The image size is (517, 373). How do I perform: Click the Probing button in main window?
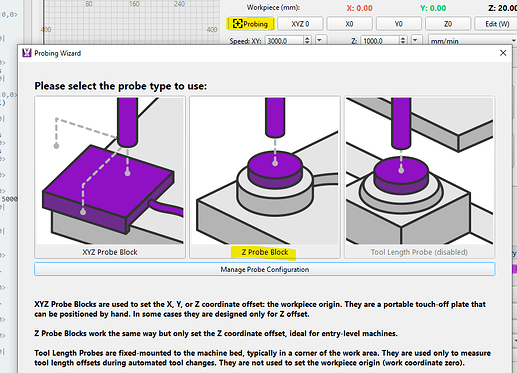click(x=251, y=24)
